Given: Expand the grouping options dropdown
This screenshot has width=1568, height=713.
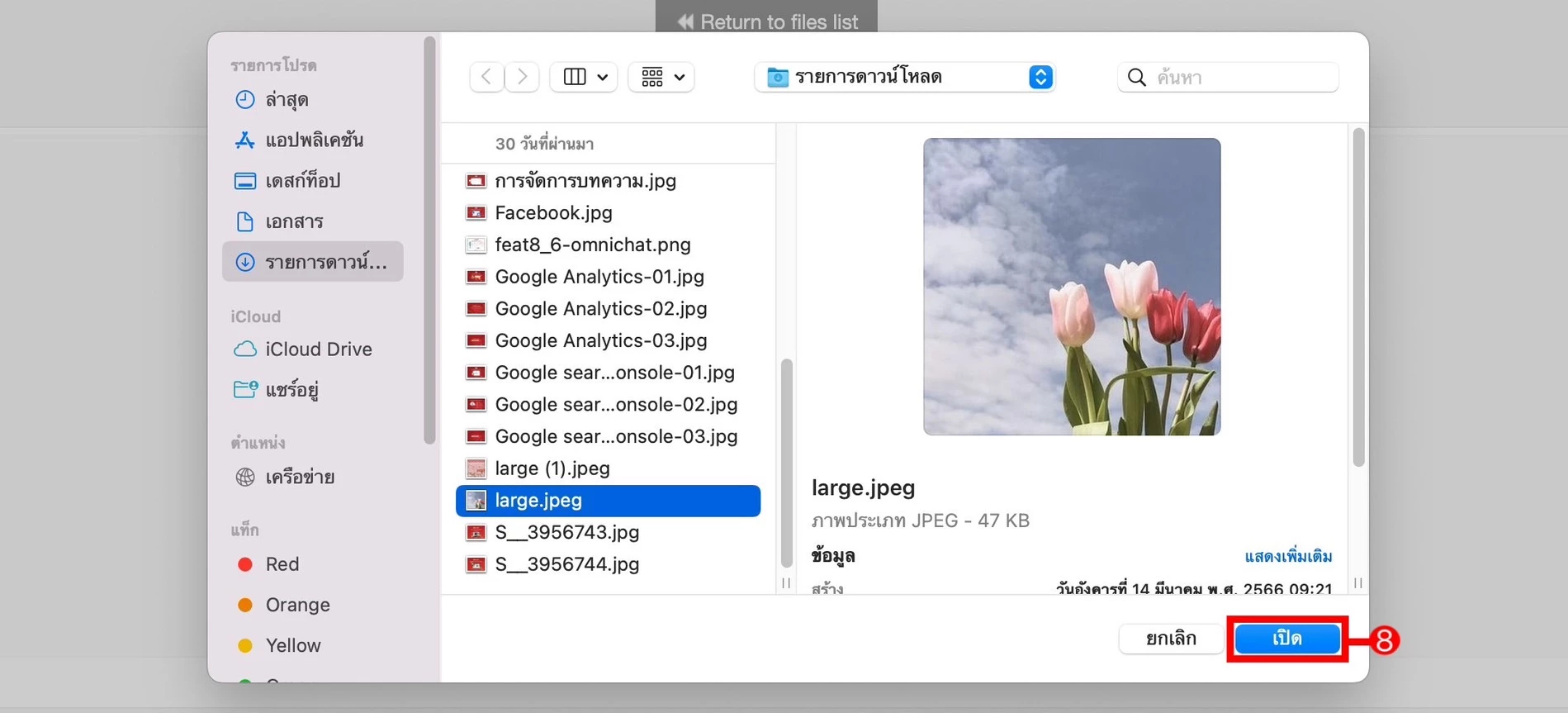Looking at the screenshot, I should [x=662, y=77].
